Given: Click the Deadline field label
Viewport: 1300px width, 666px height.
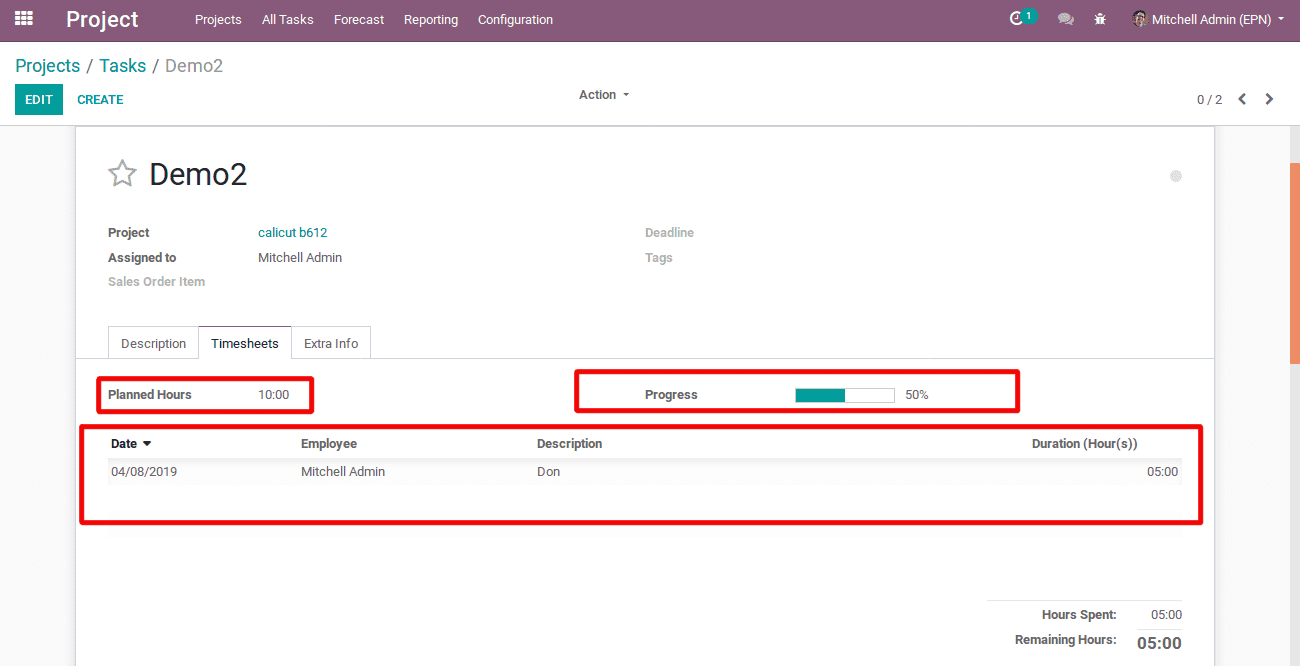Looking at the screenshot, I should coord(669,233).
